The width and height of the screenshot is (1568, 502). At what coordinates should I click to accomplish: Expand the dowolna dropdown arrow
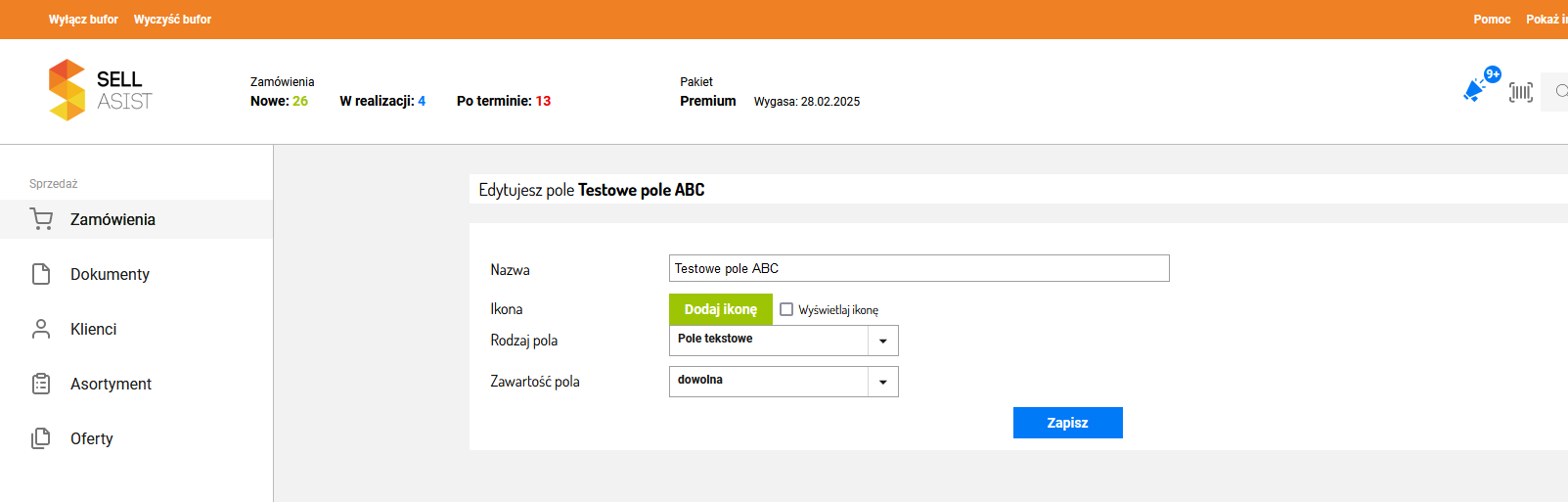(x=883, y=382)
